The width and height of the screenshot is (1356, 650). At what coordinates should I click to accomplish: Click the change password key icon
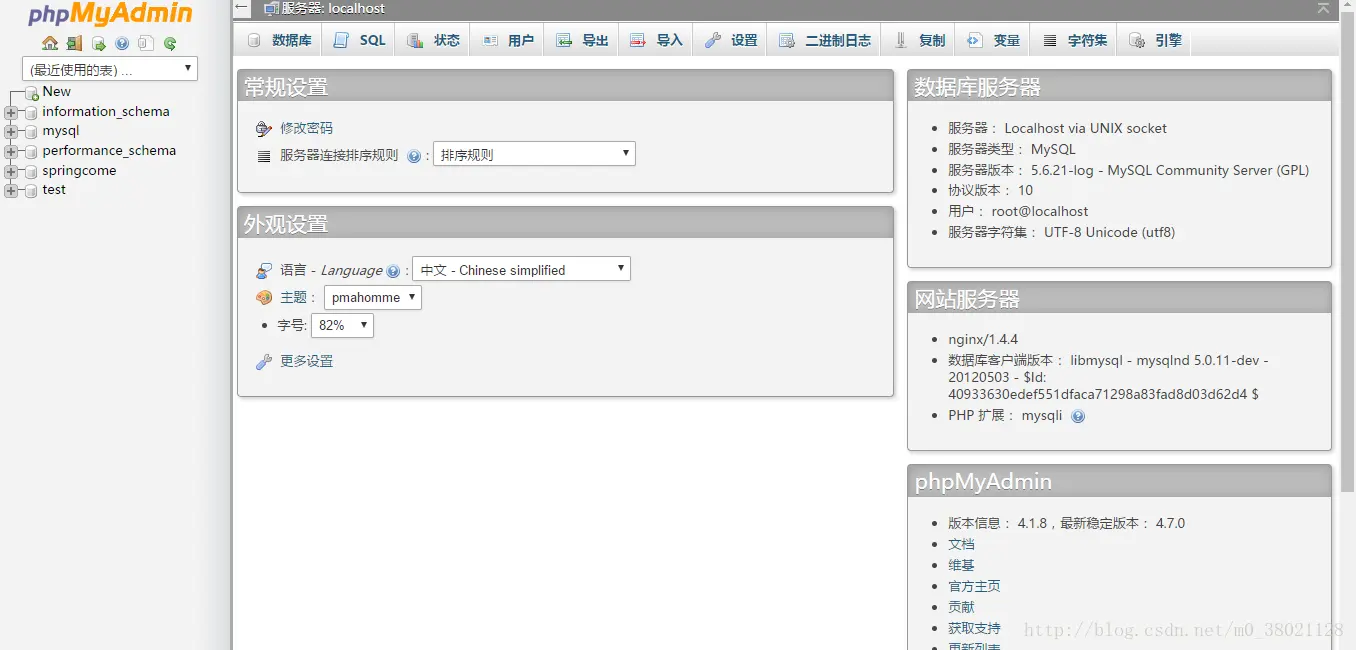tap(264, 128)
